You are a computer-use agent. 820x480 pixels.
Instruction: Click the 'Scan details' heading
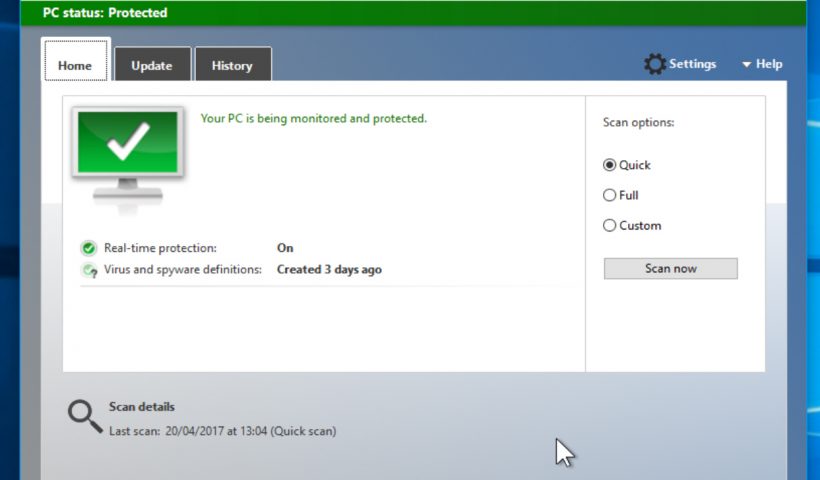142,407
